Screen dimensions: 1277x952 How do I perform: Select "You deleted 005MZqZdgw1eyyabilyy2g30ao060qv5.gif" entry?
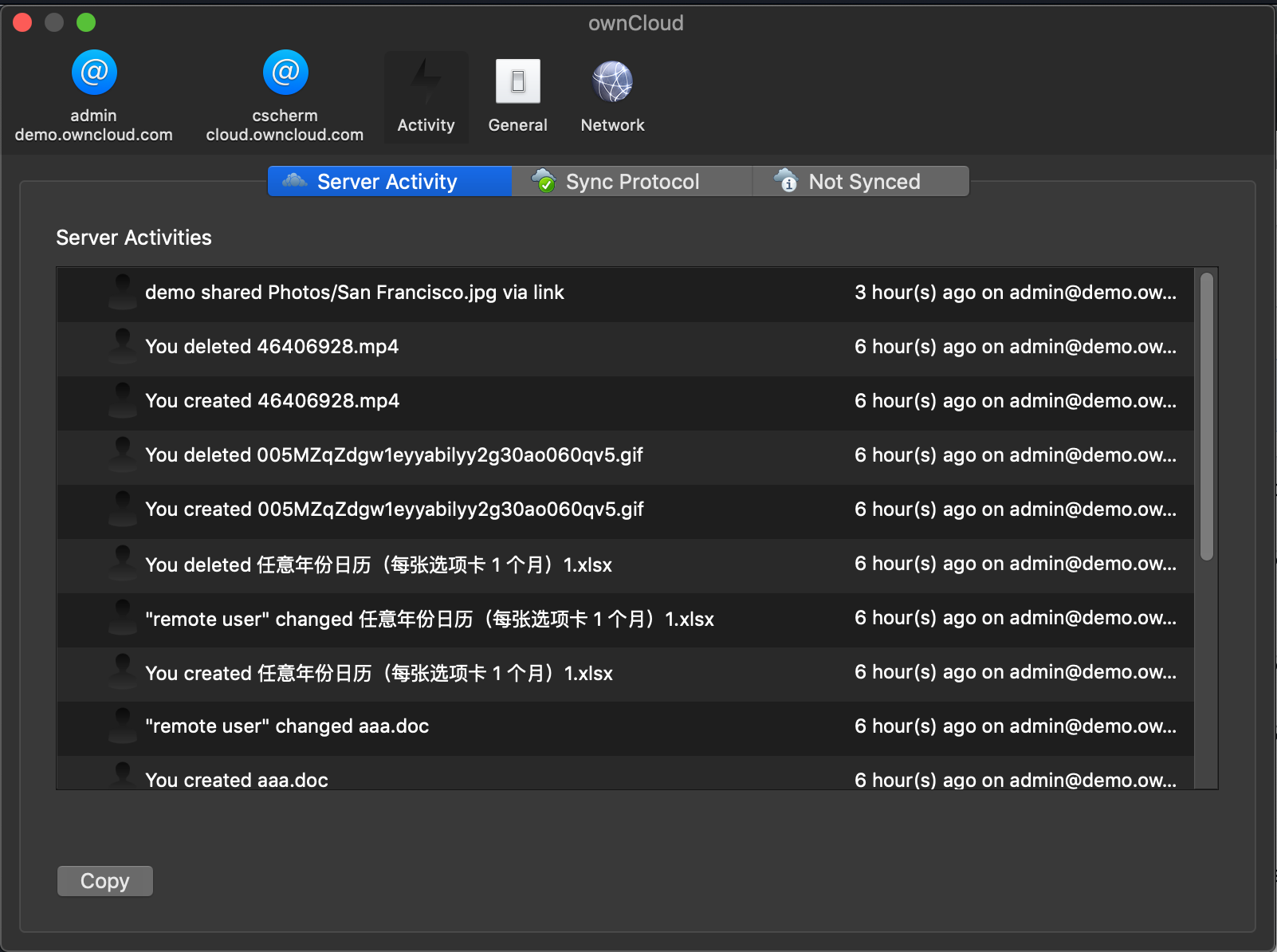click(x=394, y=455)
